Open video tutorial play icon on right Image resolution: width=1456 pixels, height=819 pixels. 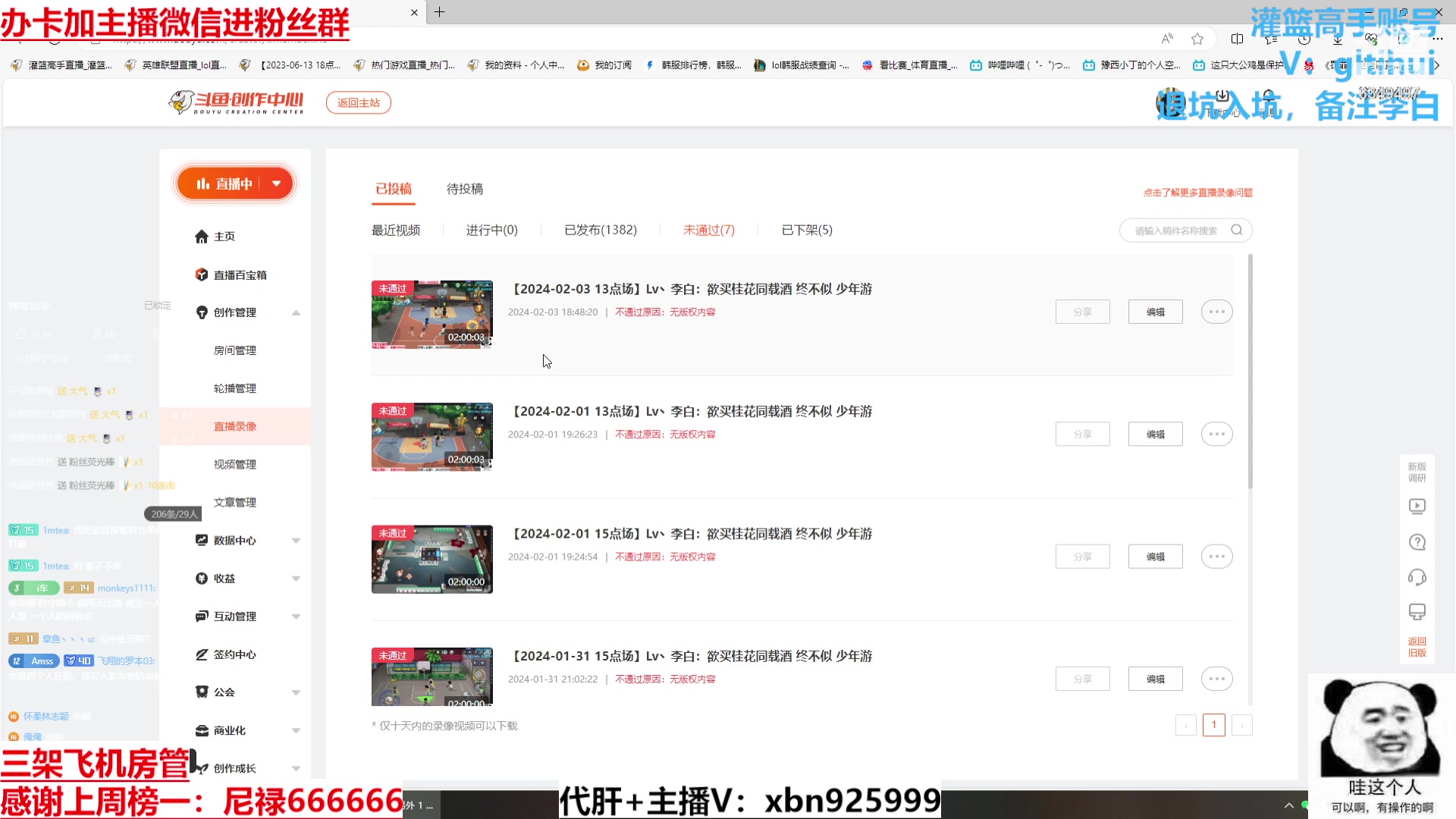[x=1417, y=507]
